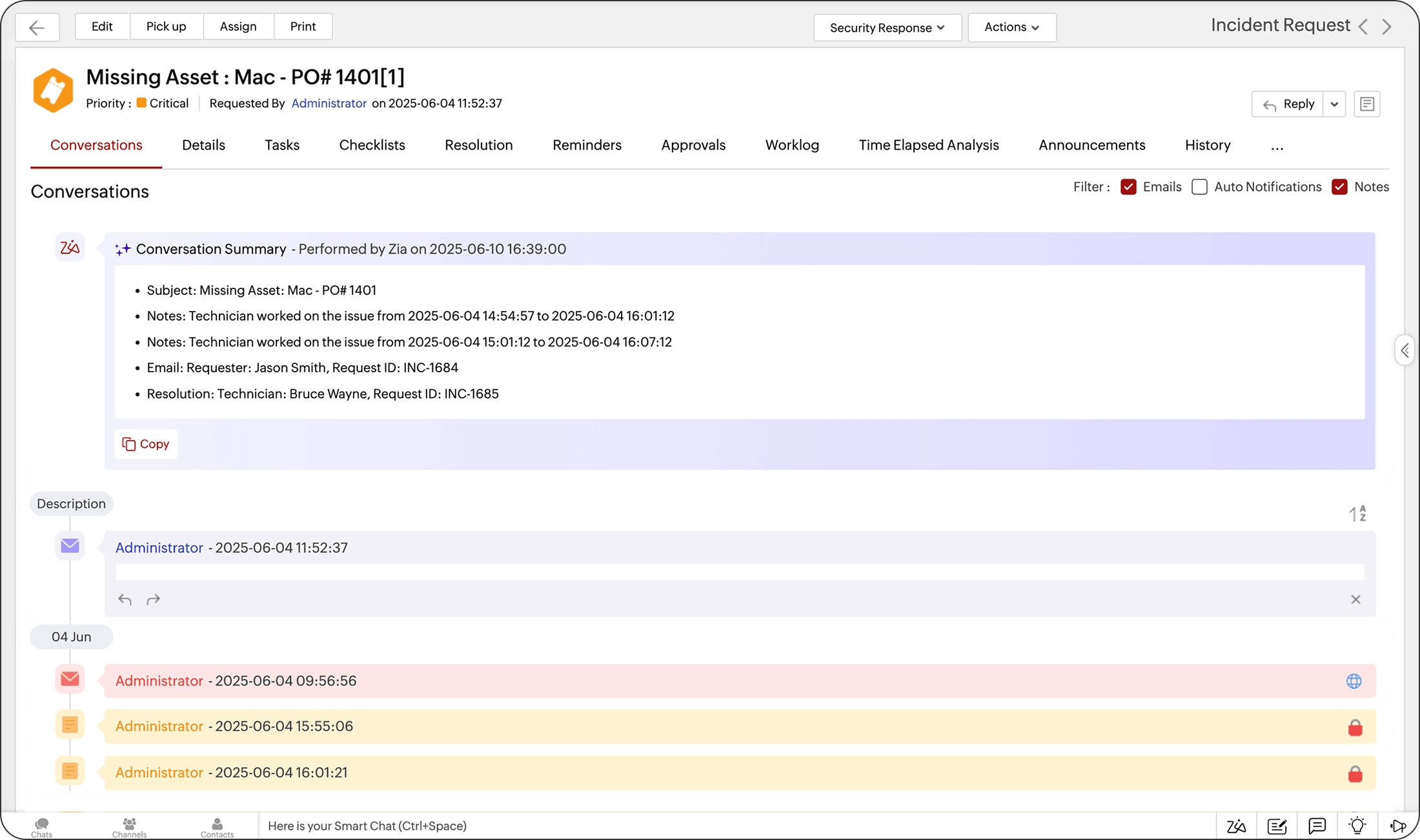This screenshot has height=840, width=1420.
Task: Click the Copy summary button
Action: click(146, 444)
